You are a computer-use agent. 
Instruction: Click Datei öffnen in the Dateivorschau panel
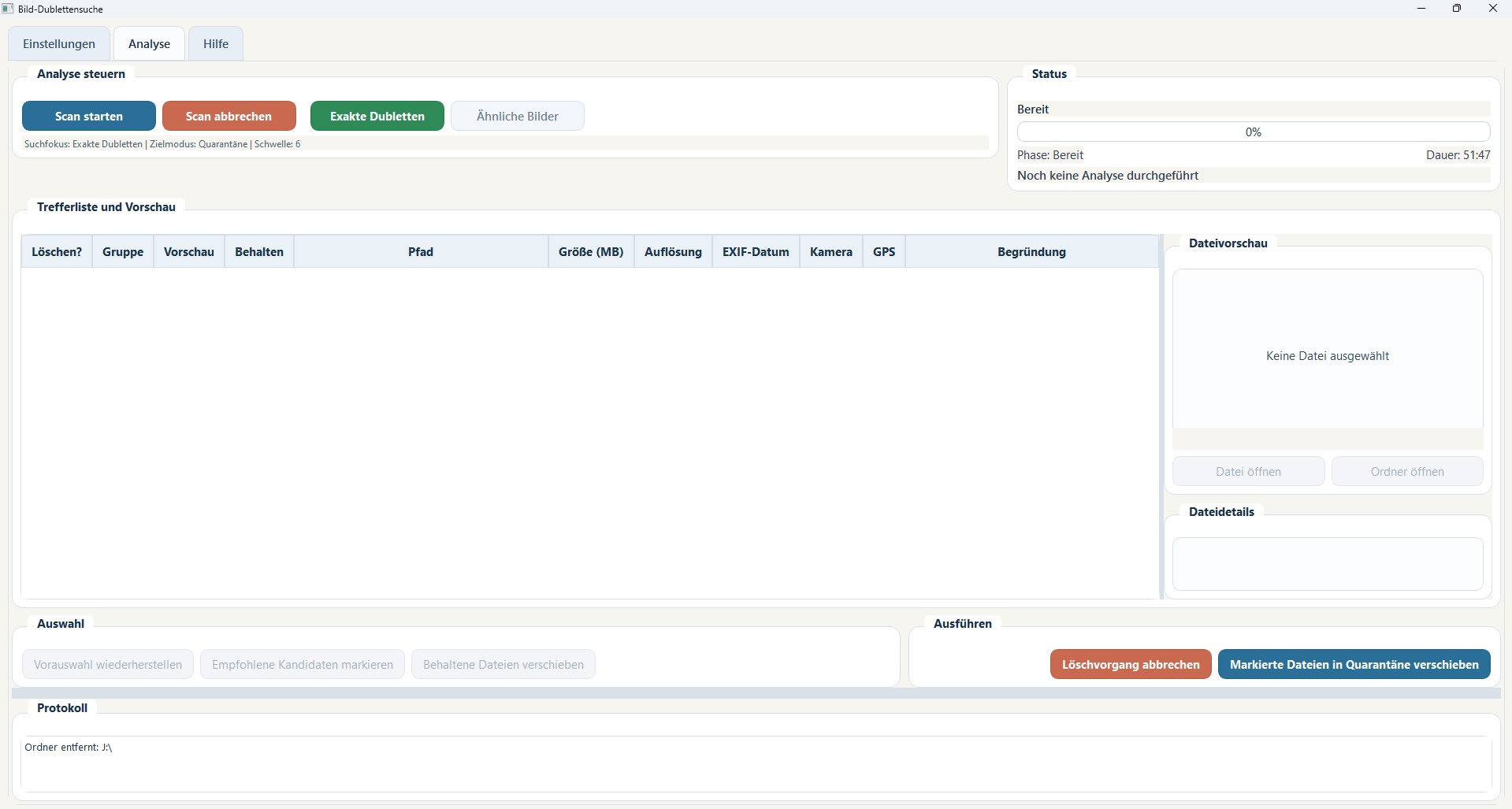1248,471
